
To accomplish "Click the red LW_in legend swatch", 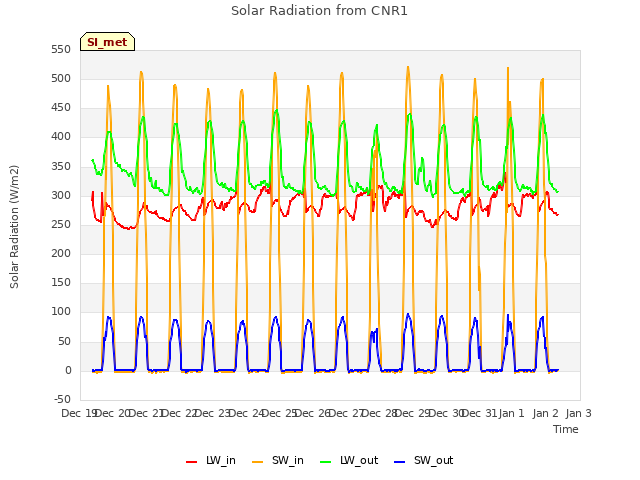I will click(191, 461).
